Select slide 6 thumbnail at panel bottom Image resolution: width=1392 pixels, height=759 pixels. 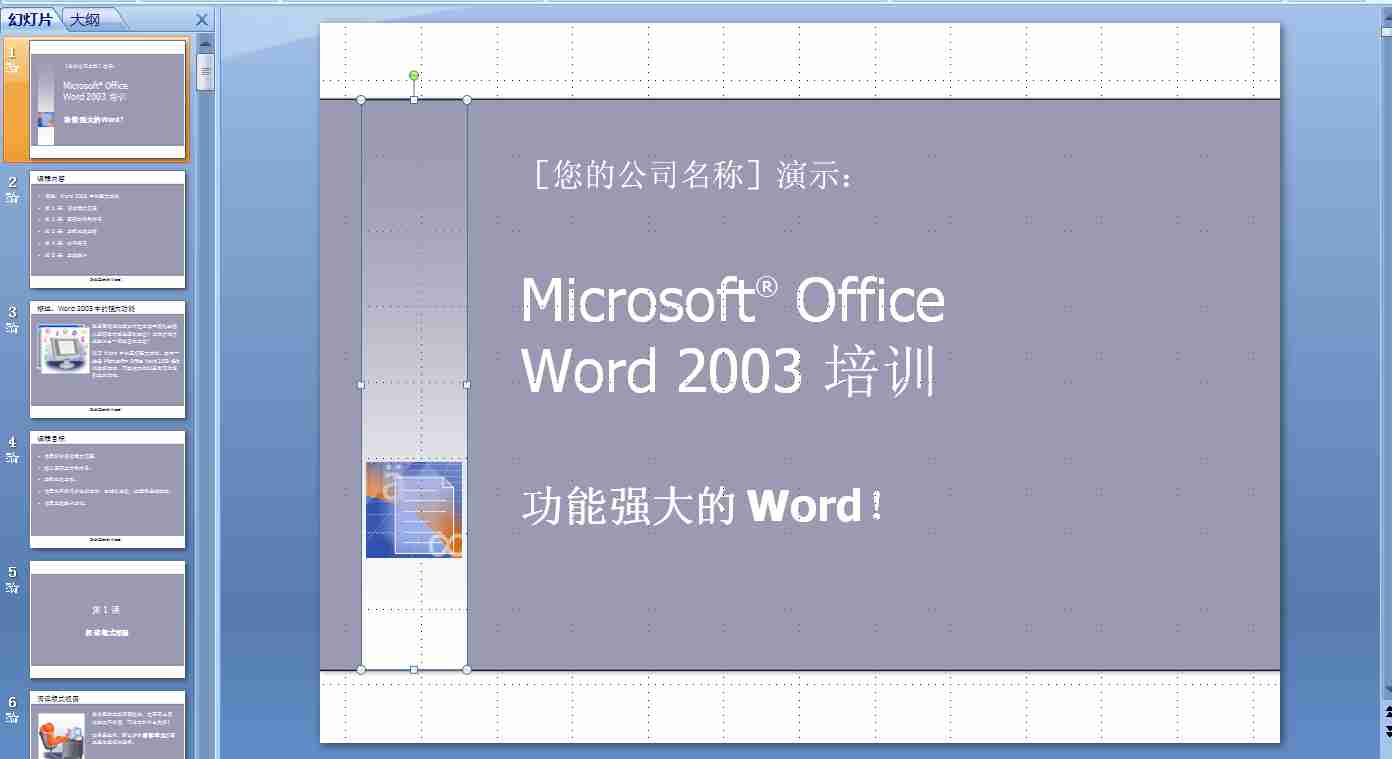click(x=108, y=725)
